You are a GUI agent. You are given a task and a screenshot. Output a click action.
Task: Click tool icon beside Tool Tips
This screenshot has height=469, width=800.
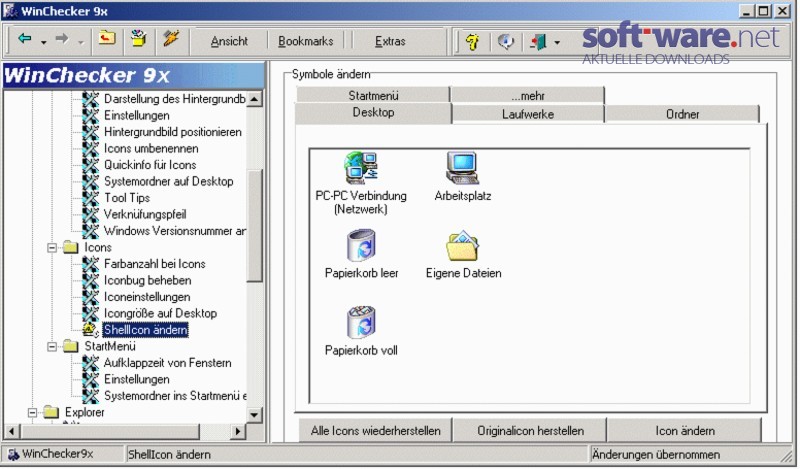tap(90, 198)
